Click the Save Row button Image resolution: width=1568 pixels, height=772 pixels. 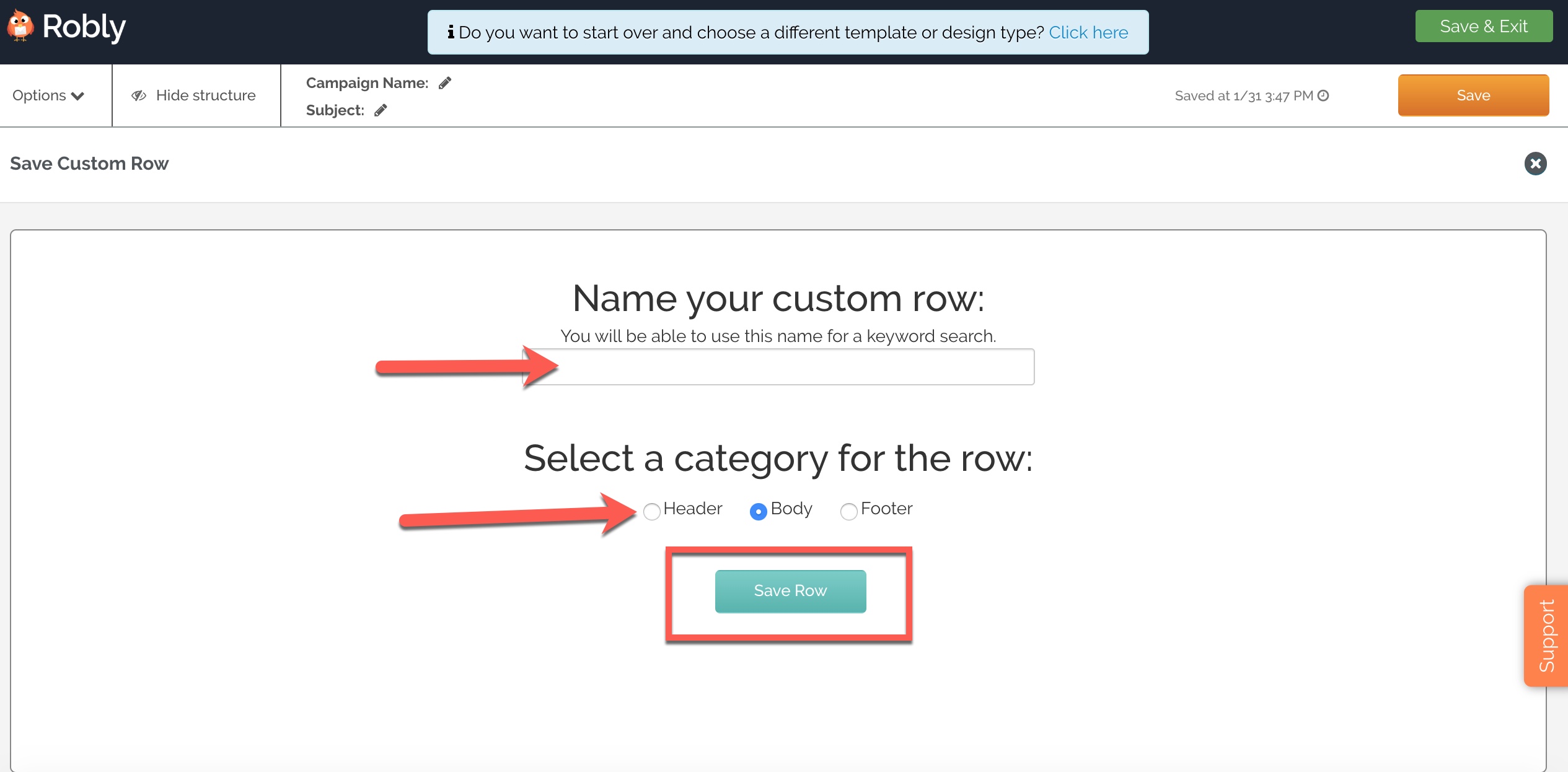[790, 590]
